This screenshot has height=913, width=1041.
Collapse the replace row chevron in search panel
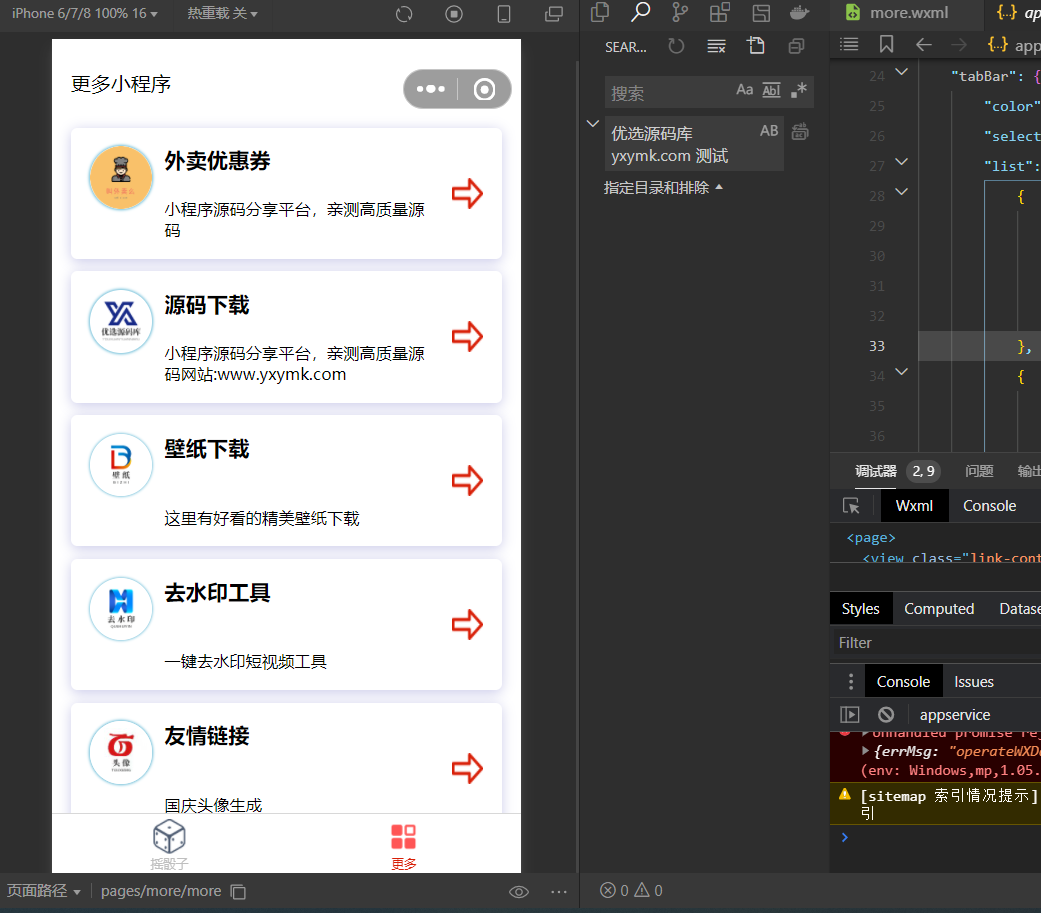[593, 124]
